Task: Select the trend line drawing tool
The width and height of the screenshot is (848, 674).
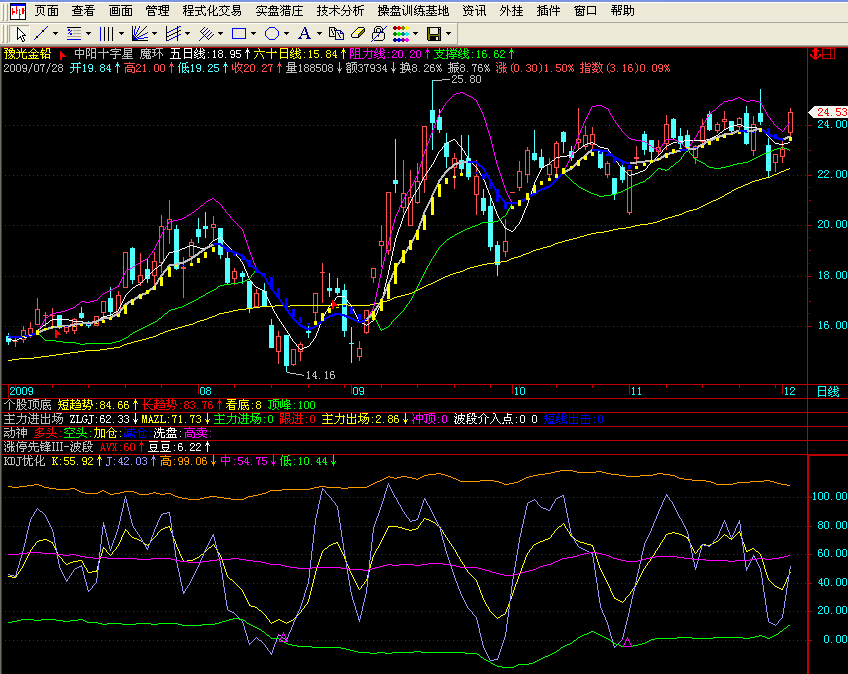Action: [x=41, y=34]
